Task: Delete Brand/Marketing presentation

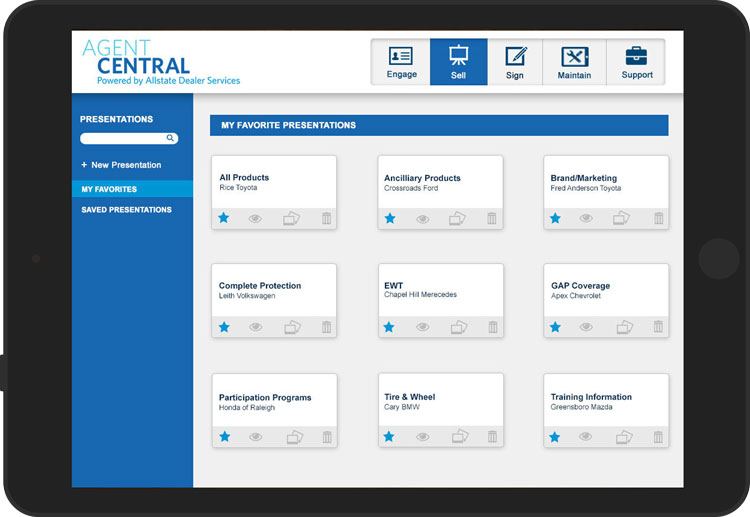Action: (x=659, y=218)
